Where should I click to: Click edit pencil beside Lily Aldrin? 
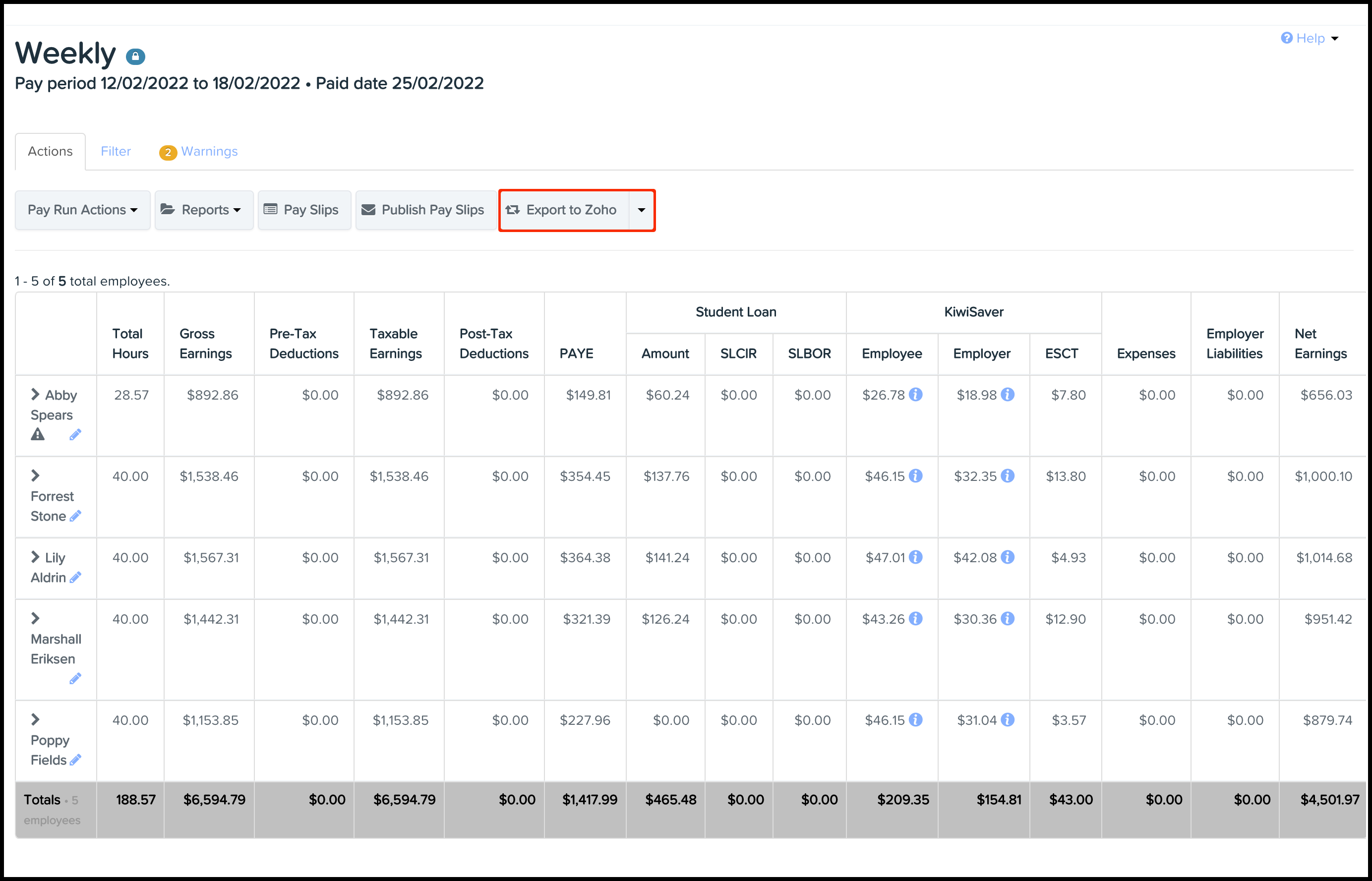[75, 578]
